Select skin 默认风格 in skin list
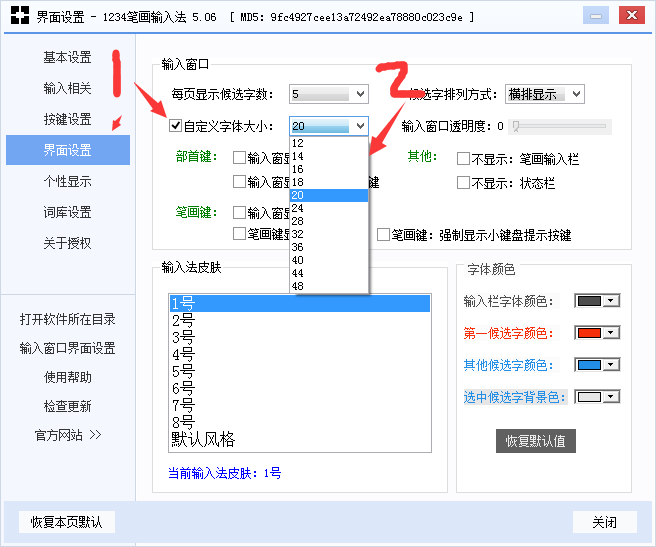This screenshot has height=547, width=656. (203, 440)
